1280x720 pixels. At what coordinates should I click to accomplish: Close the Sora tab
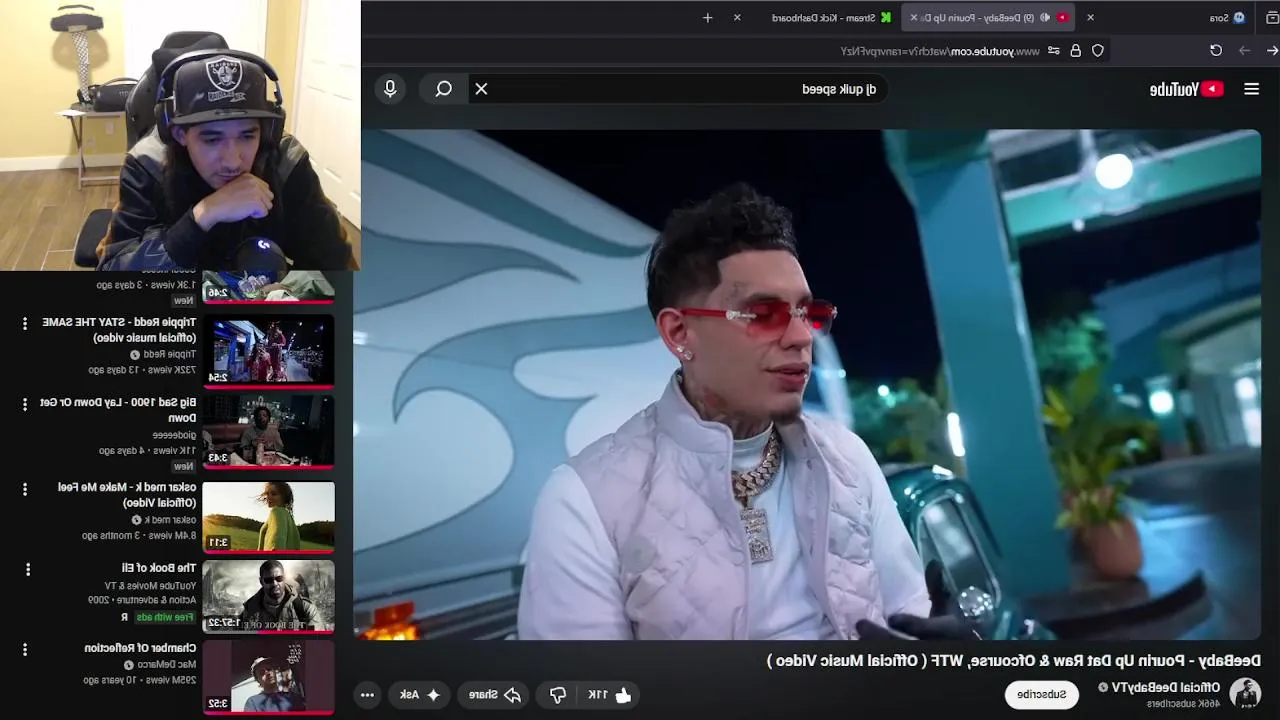point(1090,17)
